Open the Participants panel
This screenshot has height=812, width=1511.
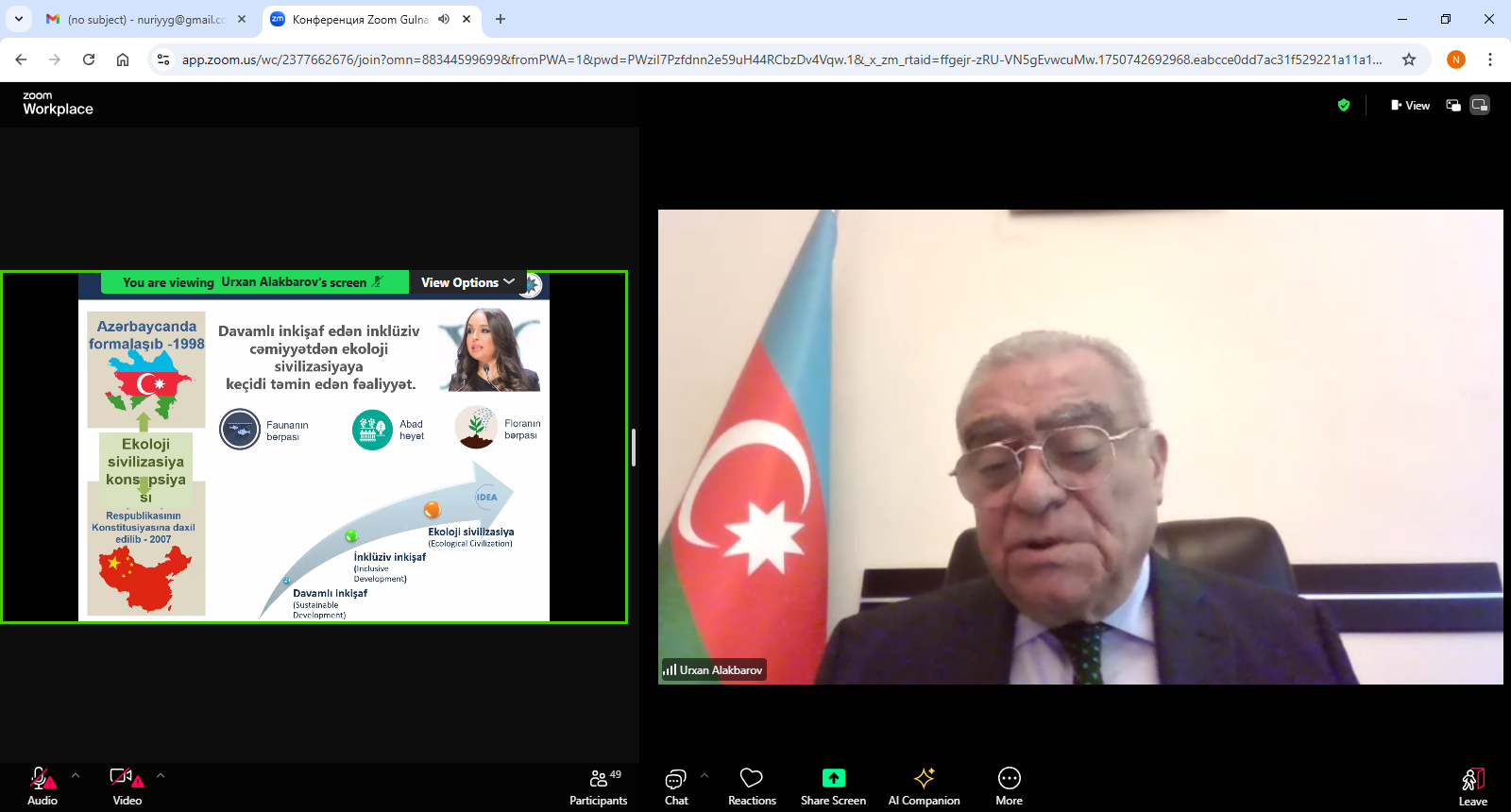point(598,787)
